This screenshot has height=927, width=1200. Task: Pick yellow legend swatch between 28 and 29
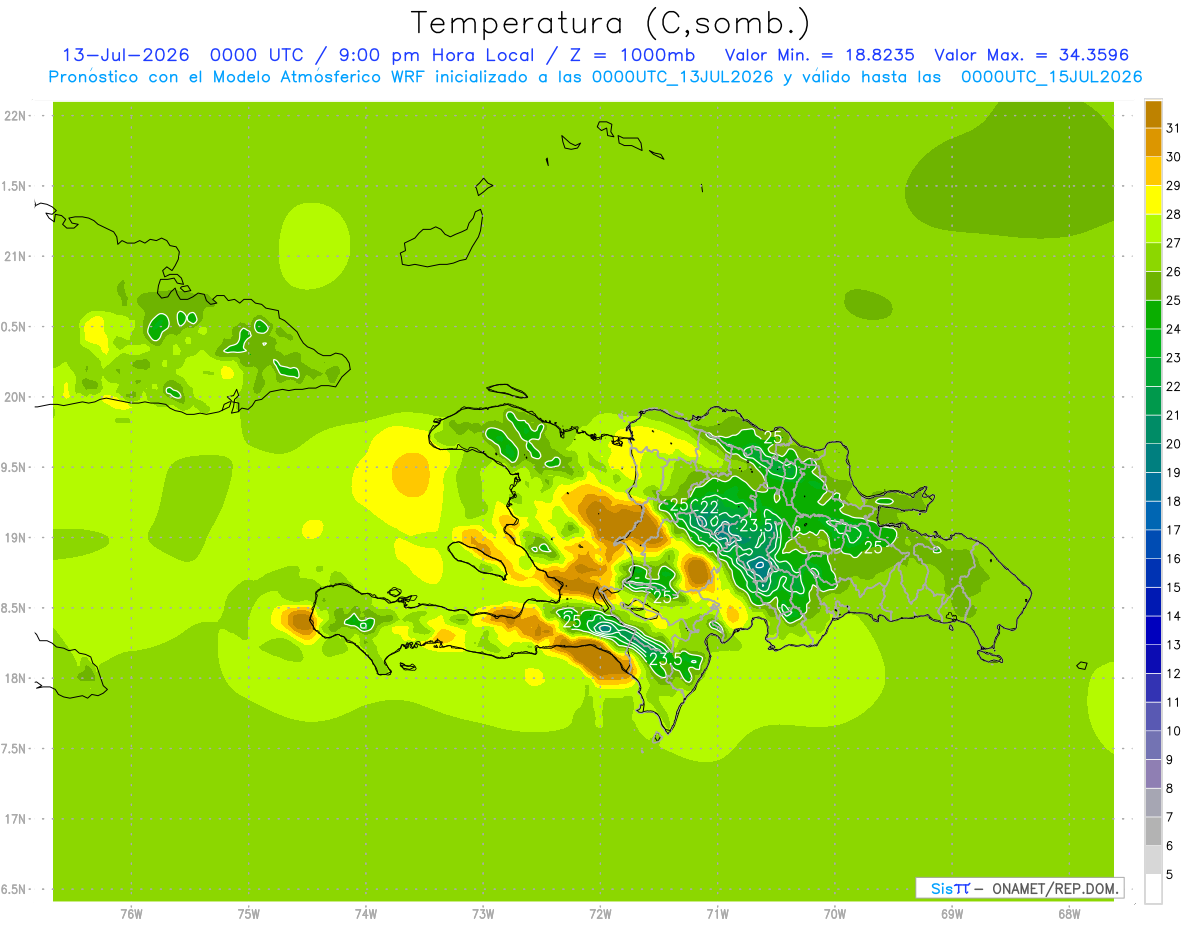click(1153, 200)
